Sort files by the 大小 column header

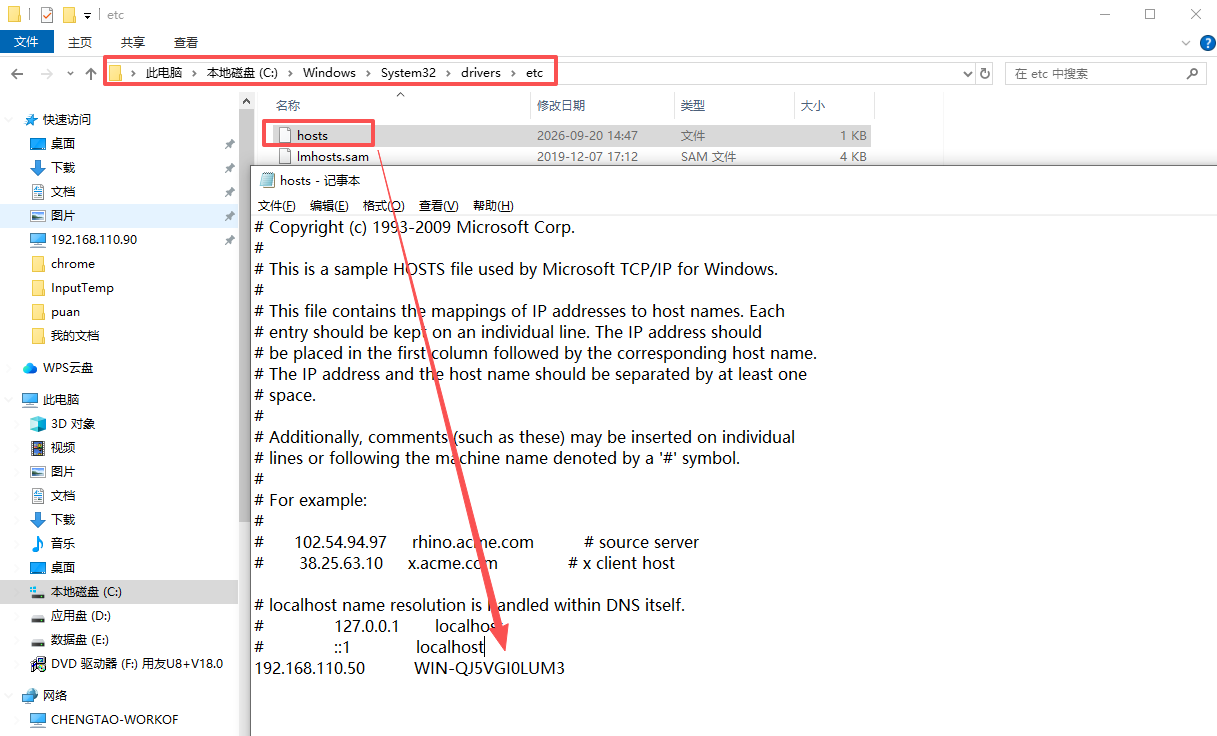pyautogui.click(x=834, y=105)
